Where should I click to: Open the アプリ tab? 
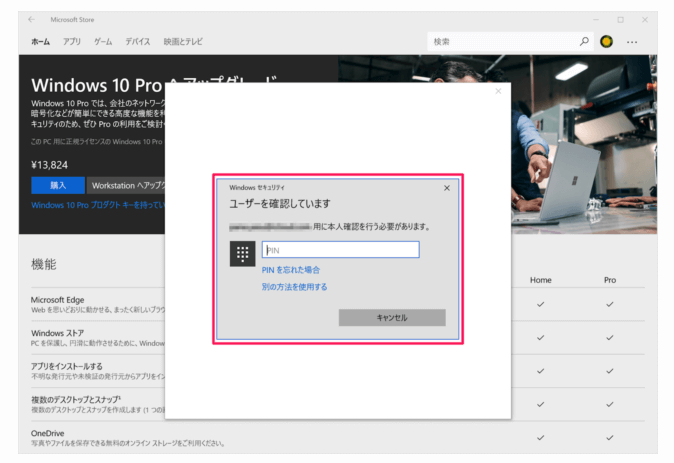72,42
